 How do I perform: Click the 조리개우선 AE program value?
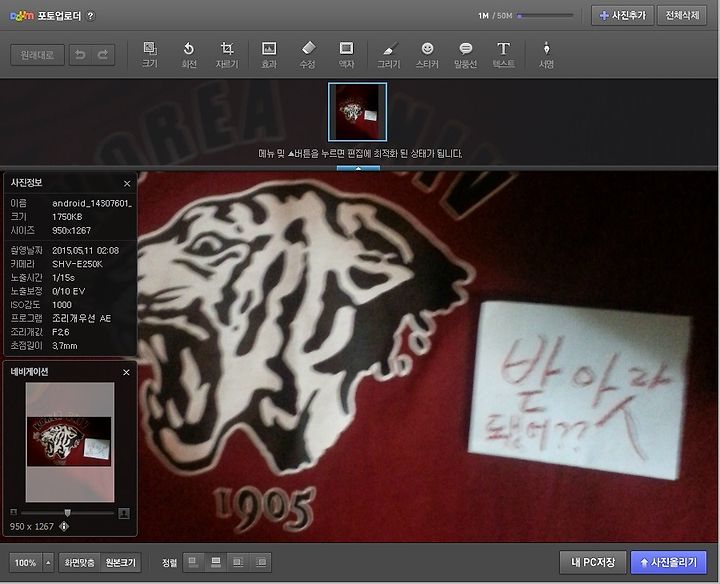pos(81,318)
